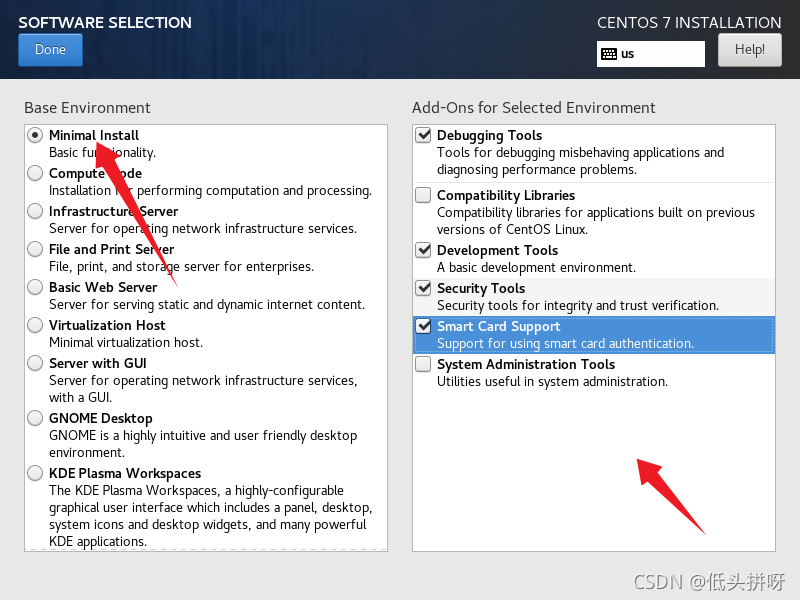Viewport: 800px width, 600px height.
Task: Check the System Administration Tools checkbox
Action: (423, 364)
